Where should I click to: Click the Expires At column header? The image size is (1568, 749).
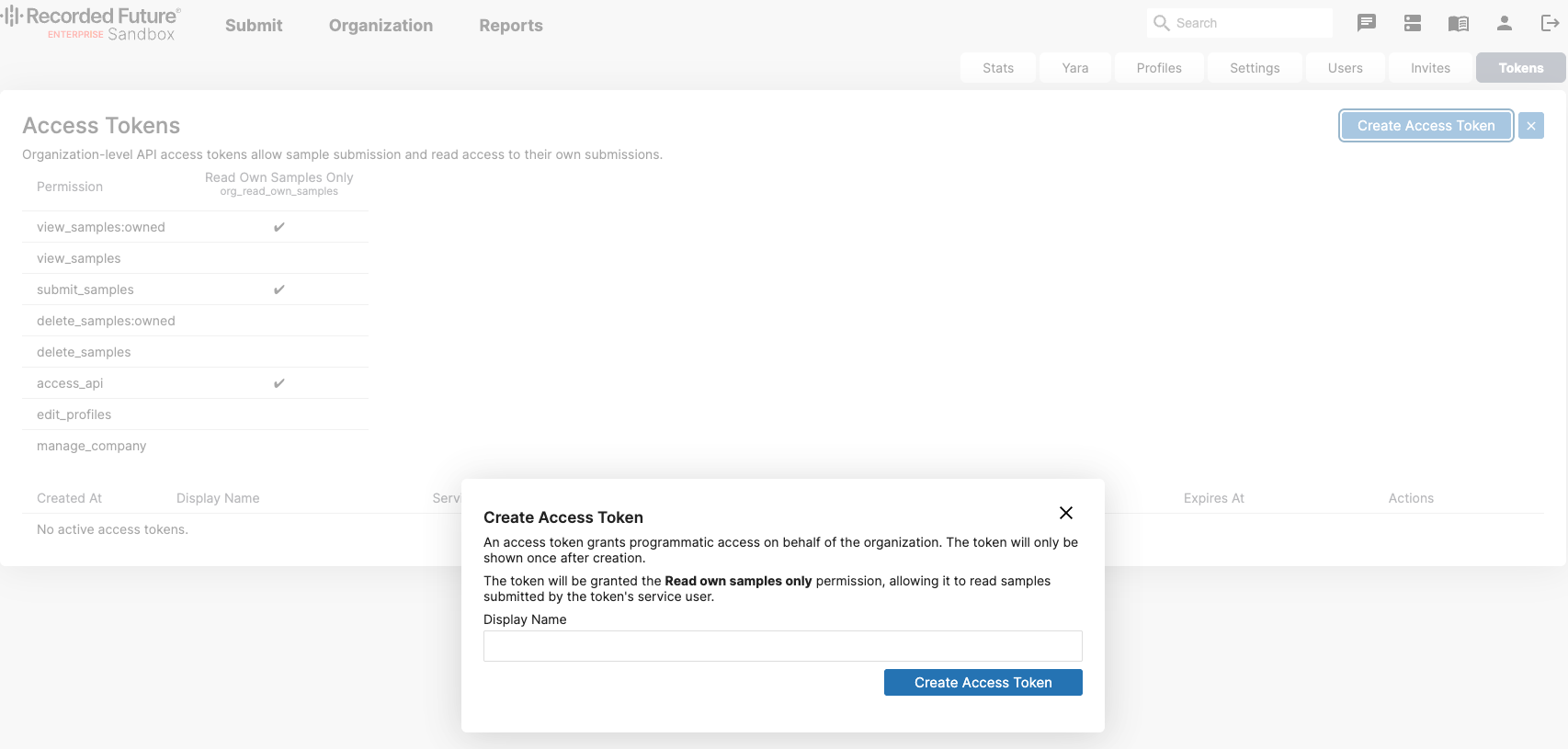tap(1214, 498)
